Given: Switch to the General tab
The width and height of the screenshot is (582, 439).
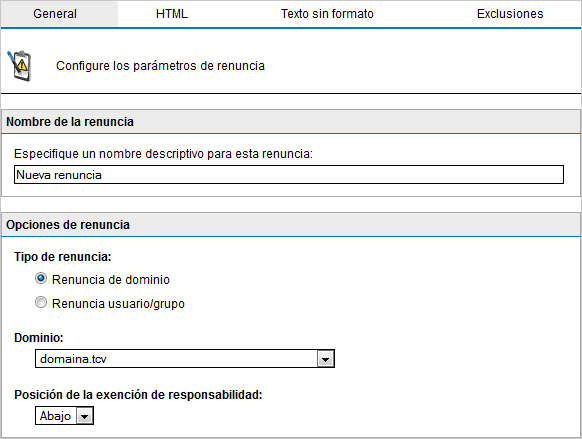Looking at the screenshot, I should (x=55, y=14).
